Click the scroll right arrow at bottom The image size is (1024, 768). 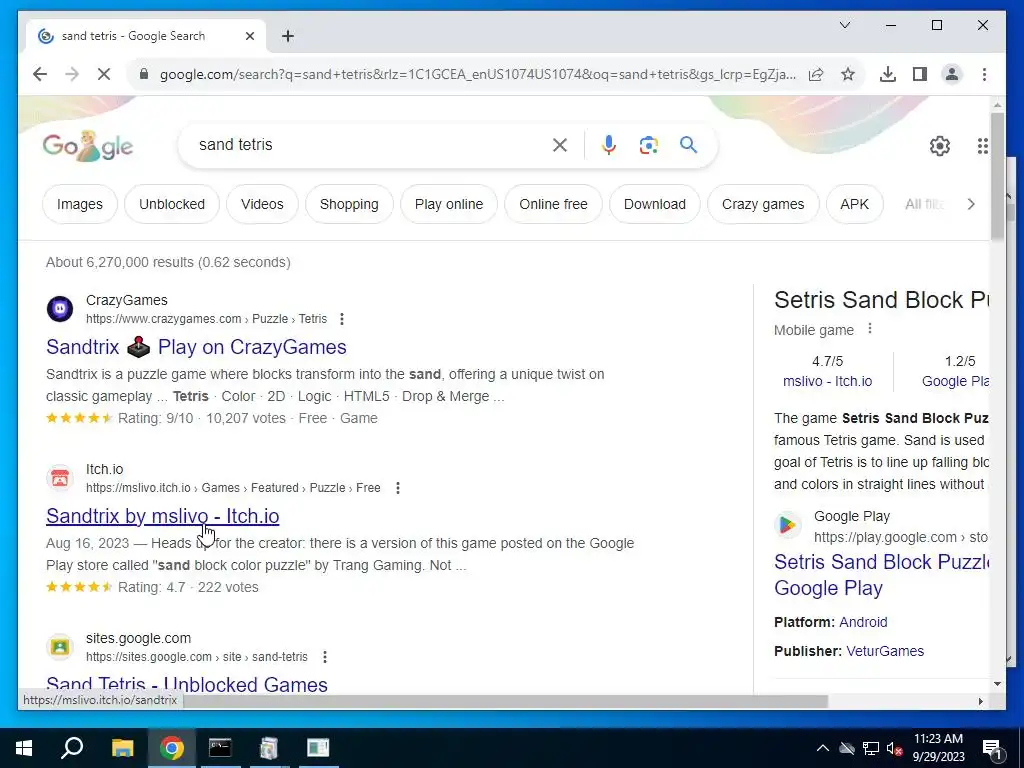click(980, 702)
